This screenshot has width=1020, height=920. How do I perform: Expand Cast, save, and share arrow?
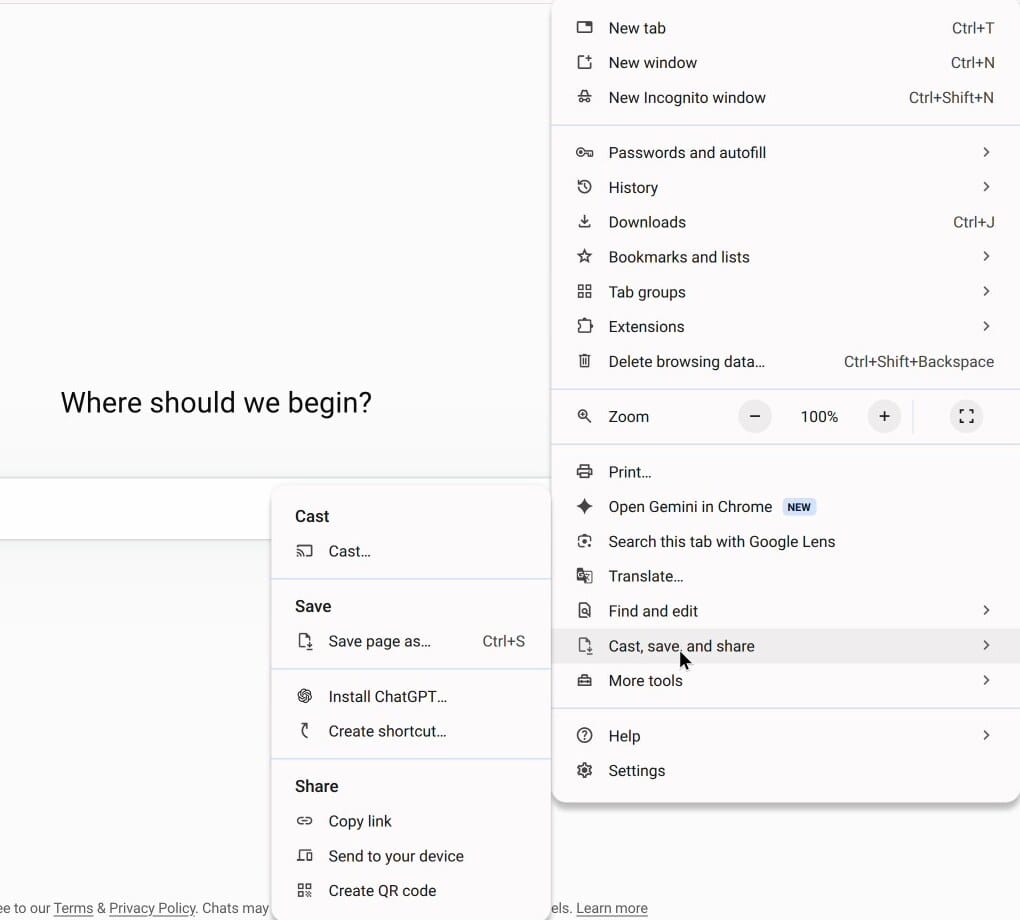tap(986, 645)
